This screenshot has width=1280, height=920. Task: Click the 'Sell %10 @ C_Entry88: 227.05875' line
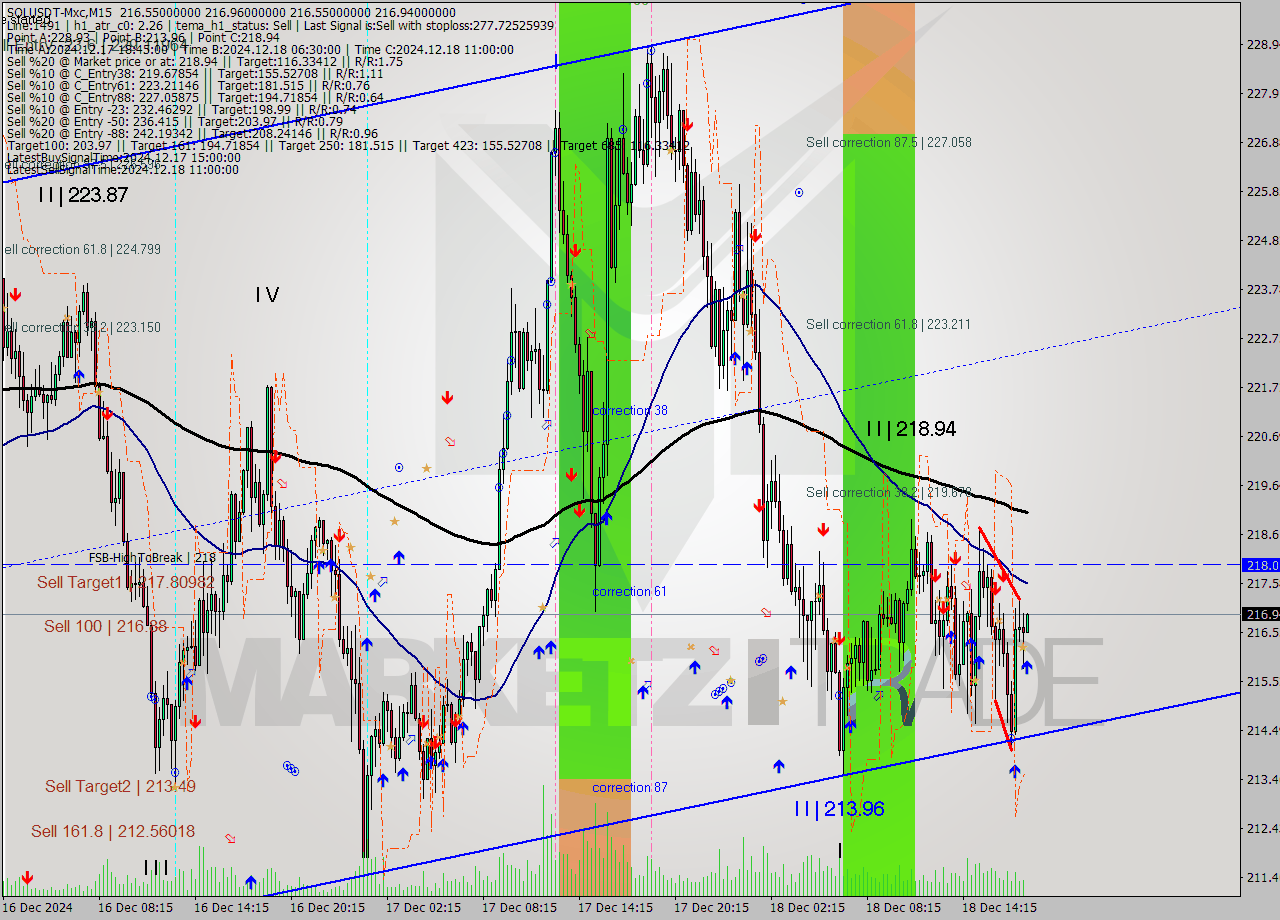coord(195,97)
